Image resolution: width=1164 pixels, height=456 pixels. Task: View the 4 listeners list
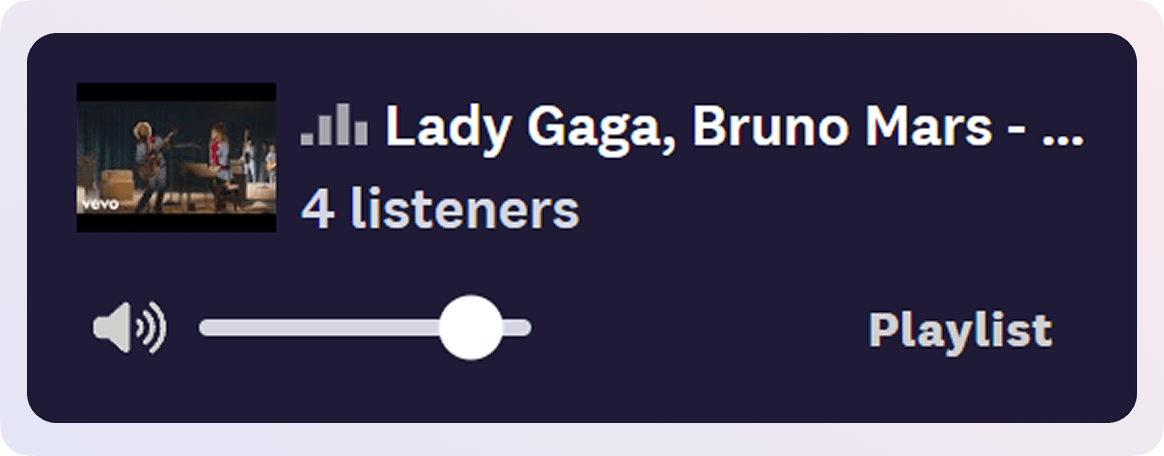click(x=439, y=209)
